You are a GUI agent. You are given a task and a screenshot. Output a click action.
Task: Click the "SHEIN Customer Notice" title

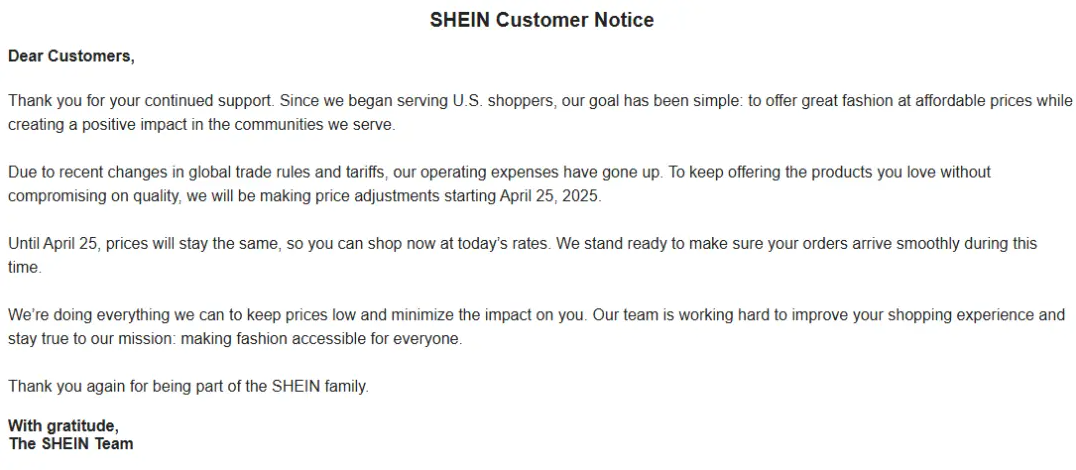pyautogui.click(x=541, y=20)
